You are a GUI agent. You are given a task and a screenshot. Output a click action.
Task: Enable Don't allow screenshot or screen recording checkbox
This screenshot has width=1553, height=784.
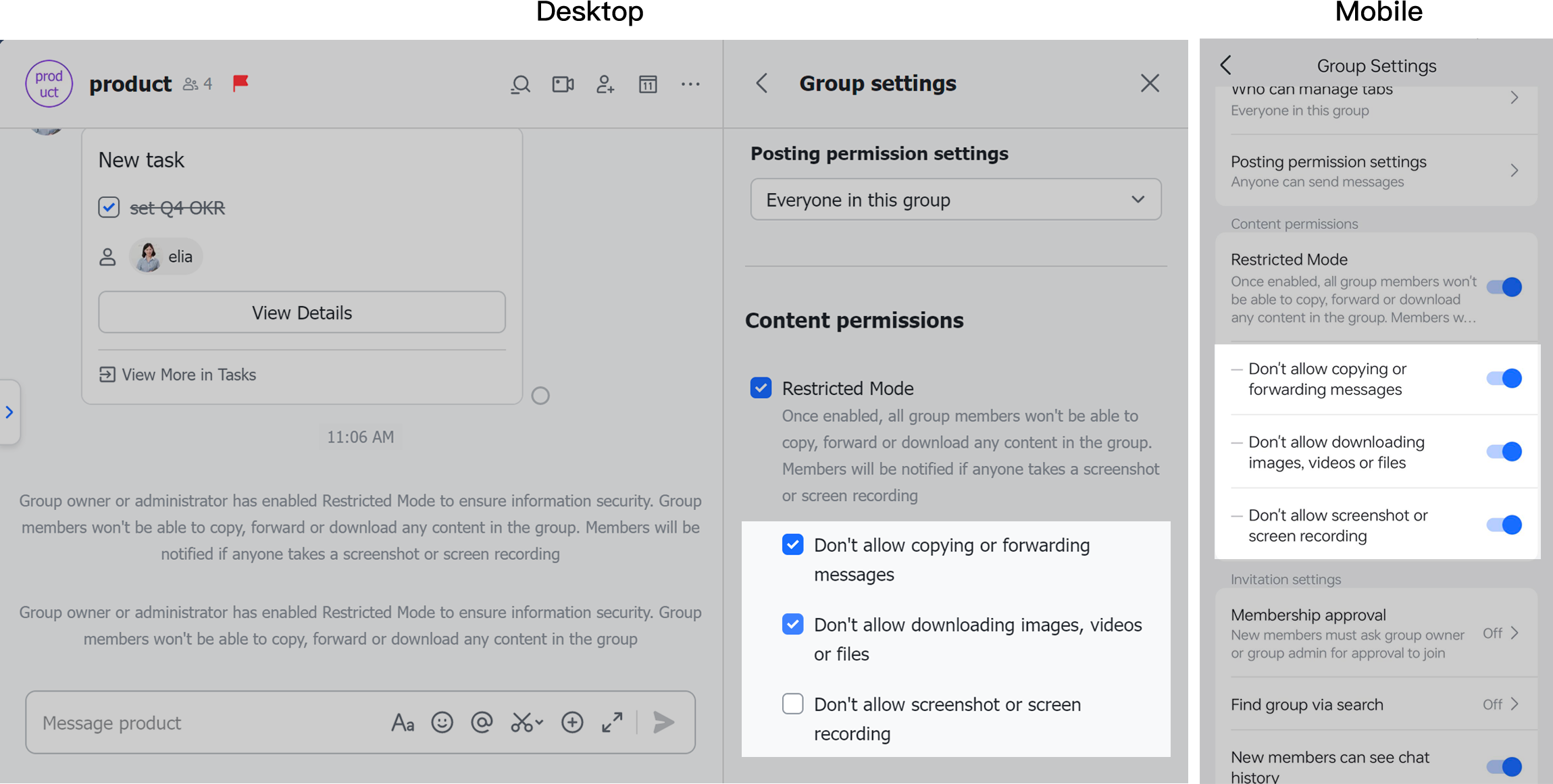(792, 704)
